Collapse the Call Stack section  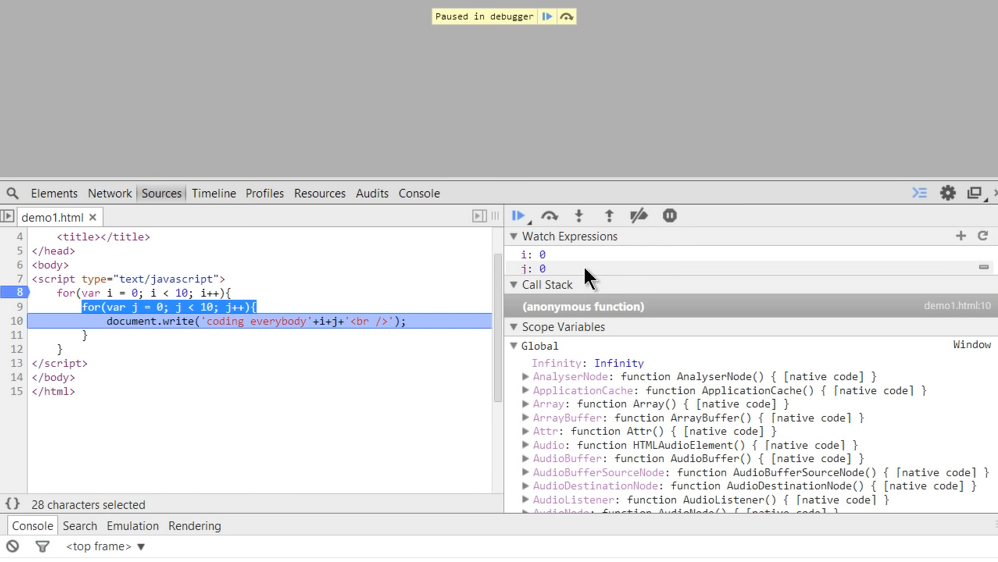[x=514, y=285]
